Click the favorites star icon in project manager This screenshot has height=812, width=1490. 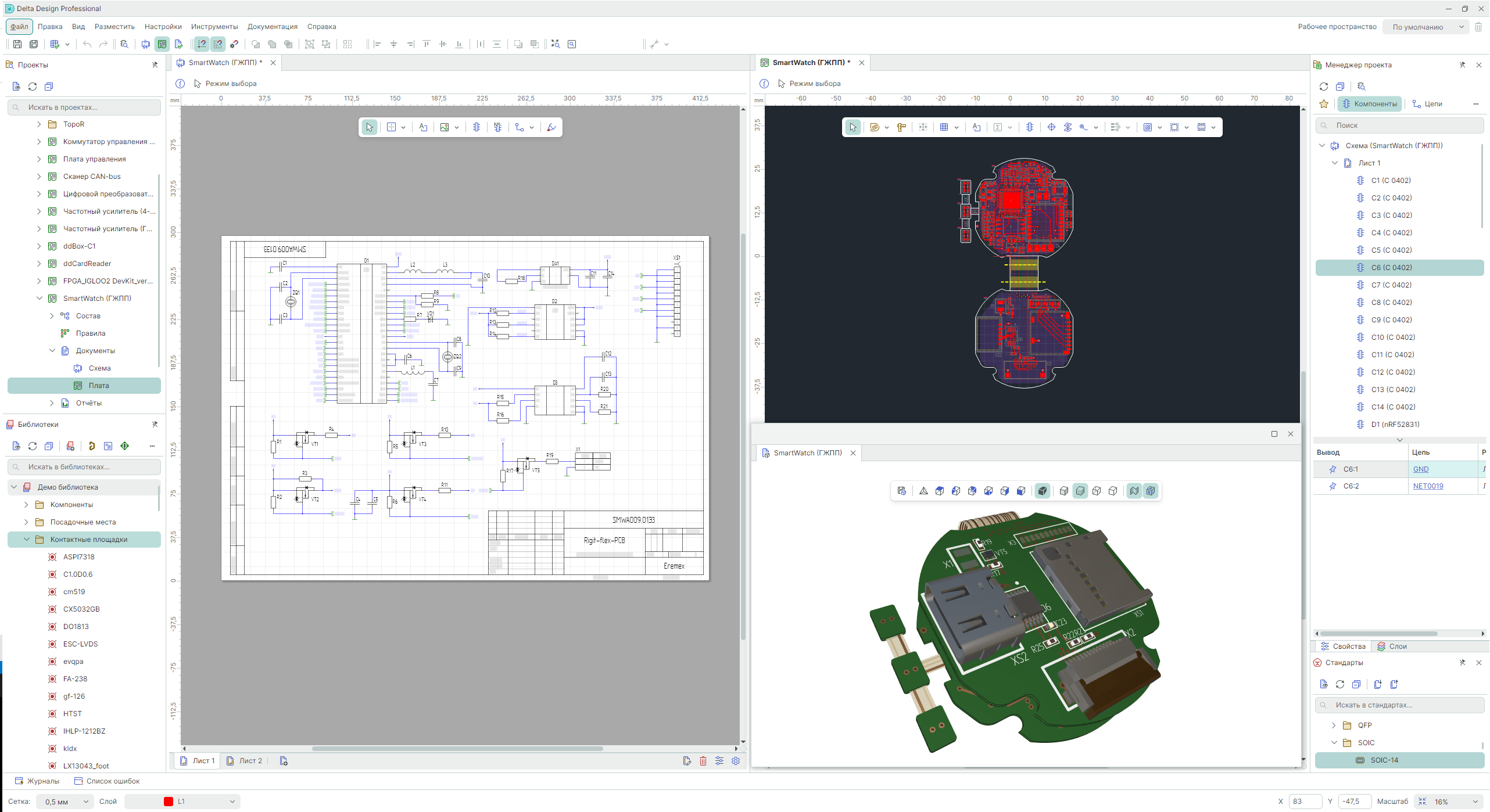coord(1324,104)
